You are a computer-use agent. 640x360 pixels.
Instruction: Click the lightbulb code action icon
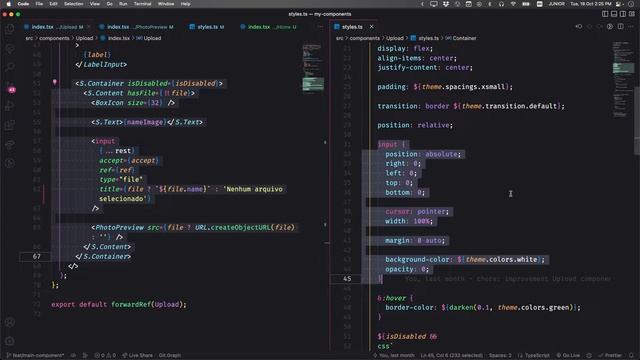55,82
